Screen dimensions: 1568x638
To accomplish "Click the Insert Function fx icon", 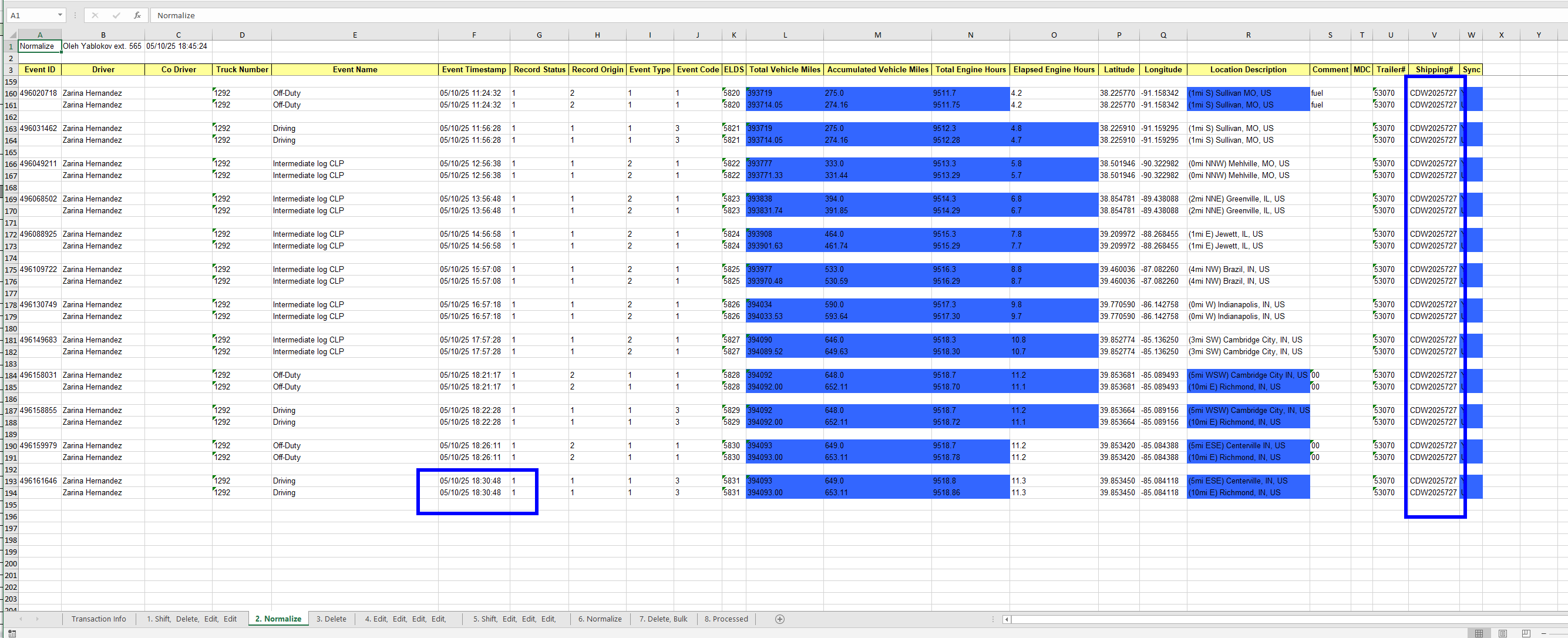I will click(x=137, y=15).
